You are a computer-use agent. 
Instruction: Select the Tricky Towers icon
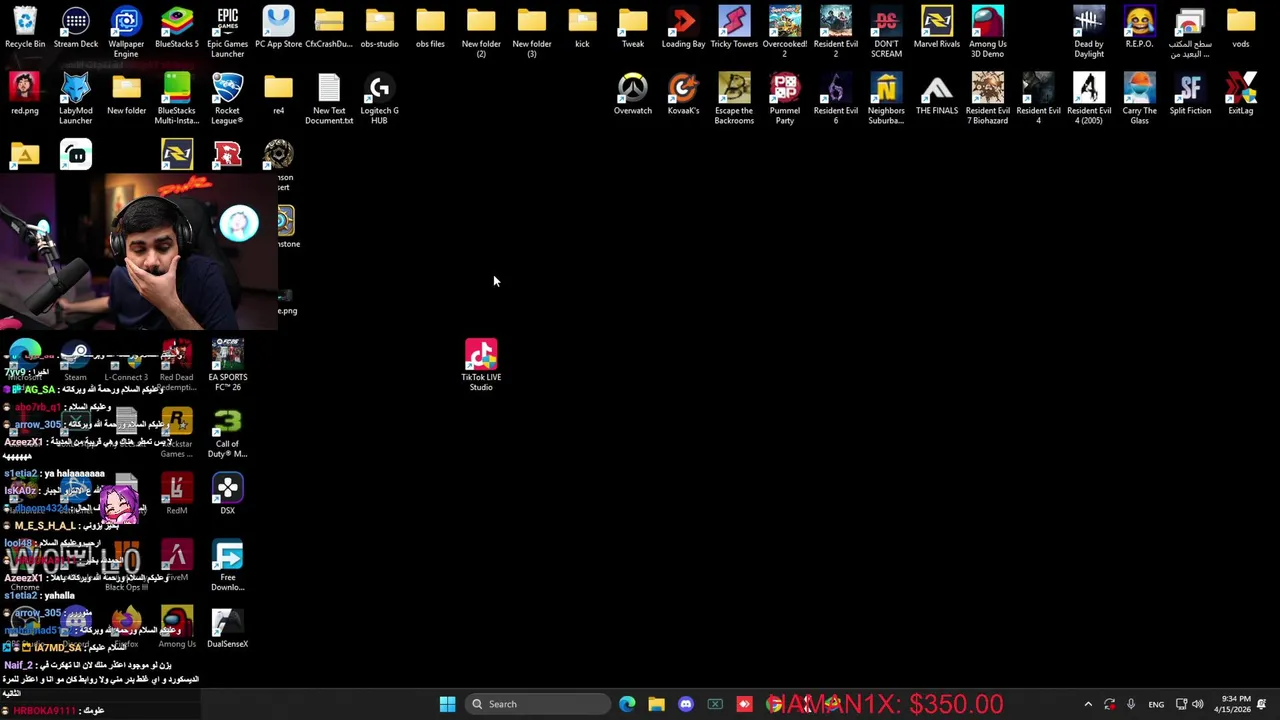click(734, 28)
